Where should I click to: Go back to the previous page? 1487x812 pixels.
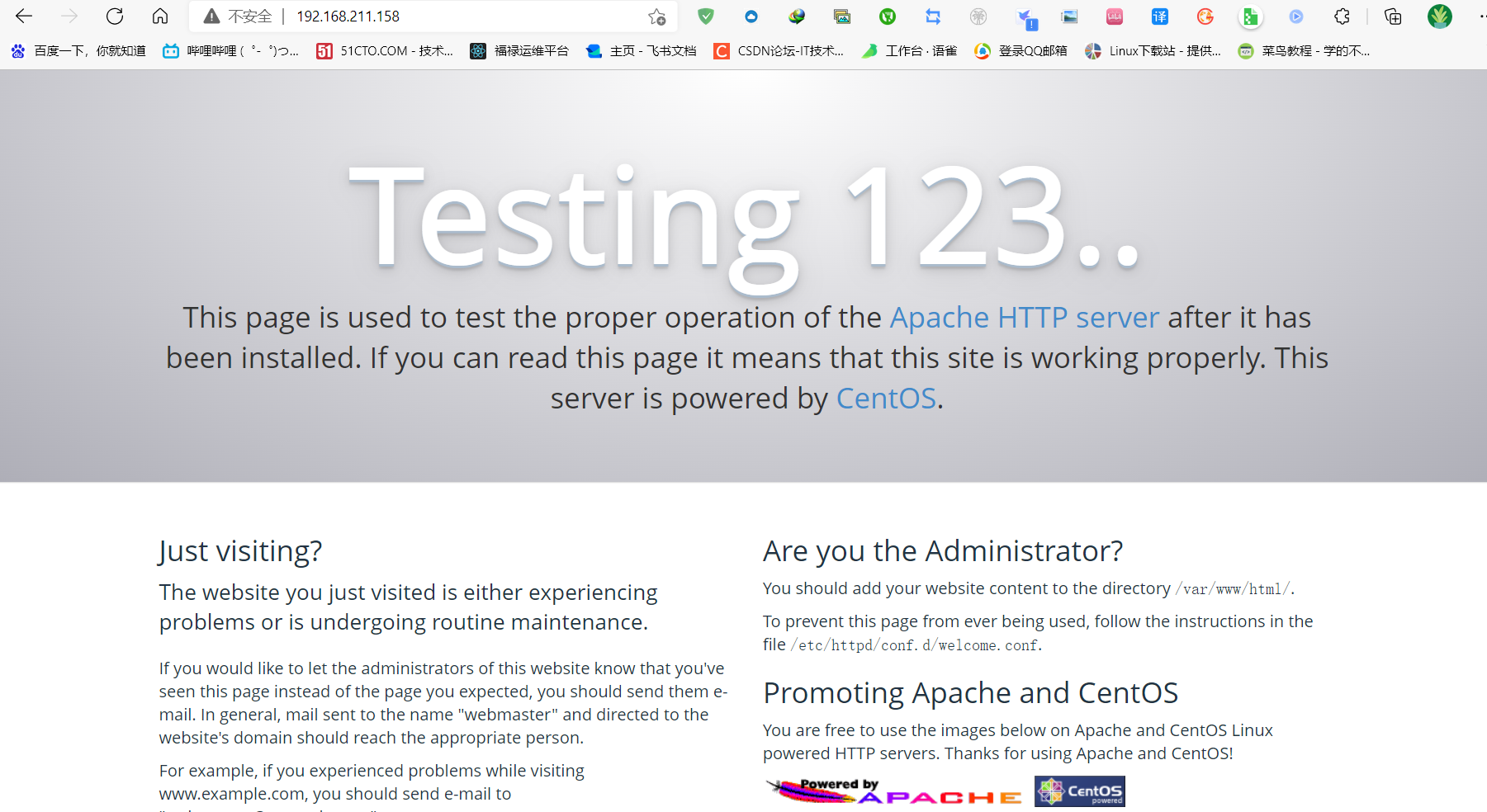24,16
